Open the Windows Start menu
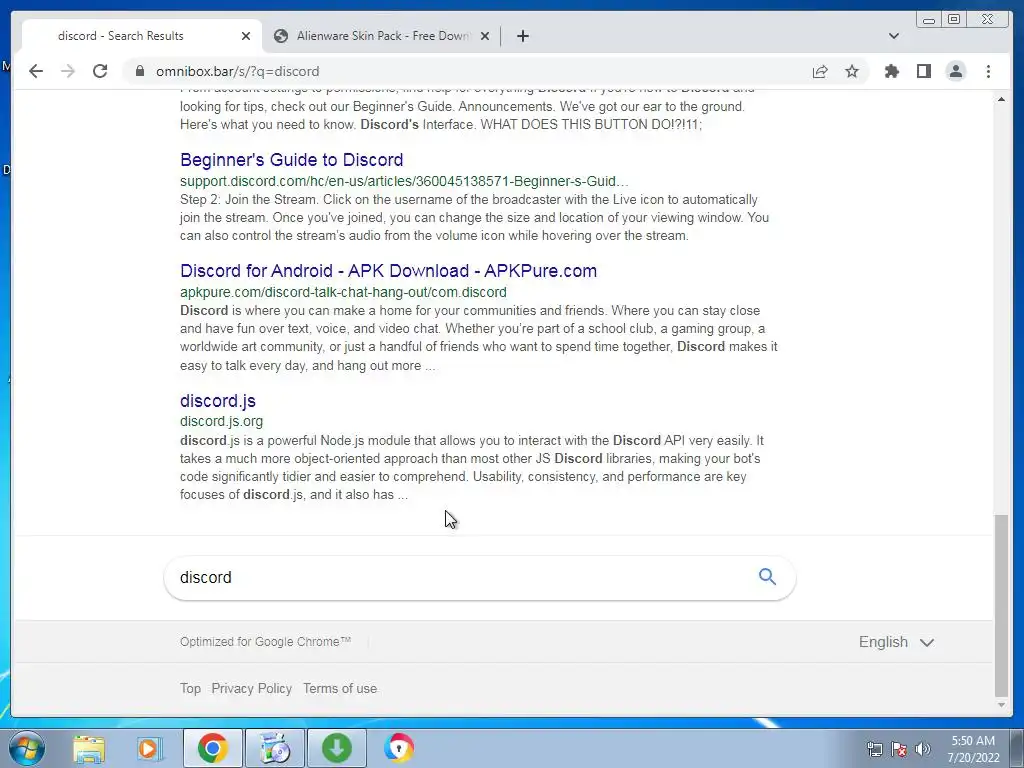This screenshot has height=768, width=1024. pyautogui.click(x=26, y=748)
